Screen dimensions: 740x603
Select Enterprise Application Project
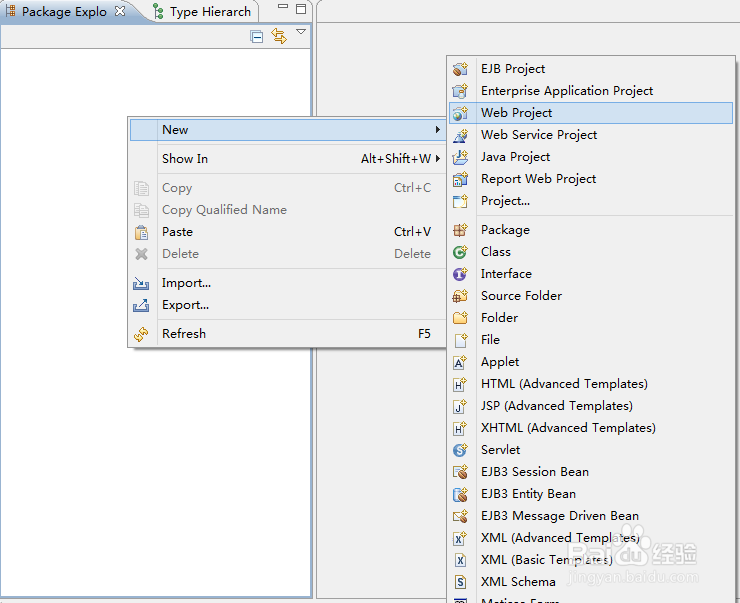coord(591,91)
